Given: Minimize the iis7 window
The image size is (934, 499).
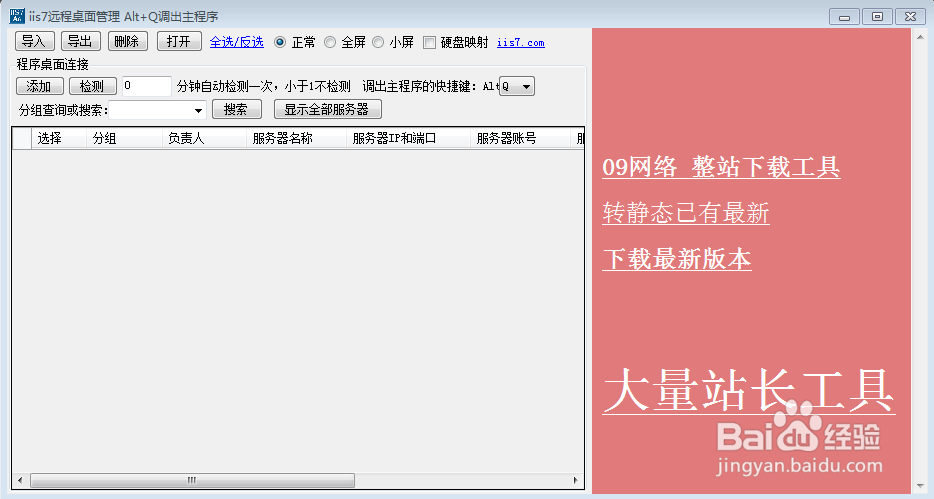Looking at the screenshot, I should pyautogui.click(x=844, y=17).
